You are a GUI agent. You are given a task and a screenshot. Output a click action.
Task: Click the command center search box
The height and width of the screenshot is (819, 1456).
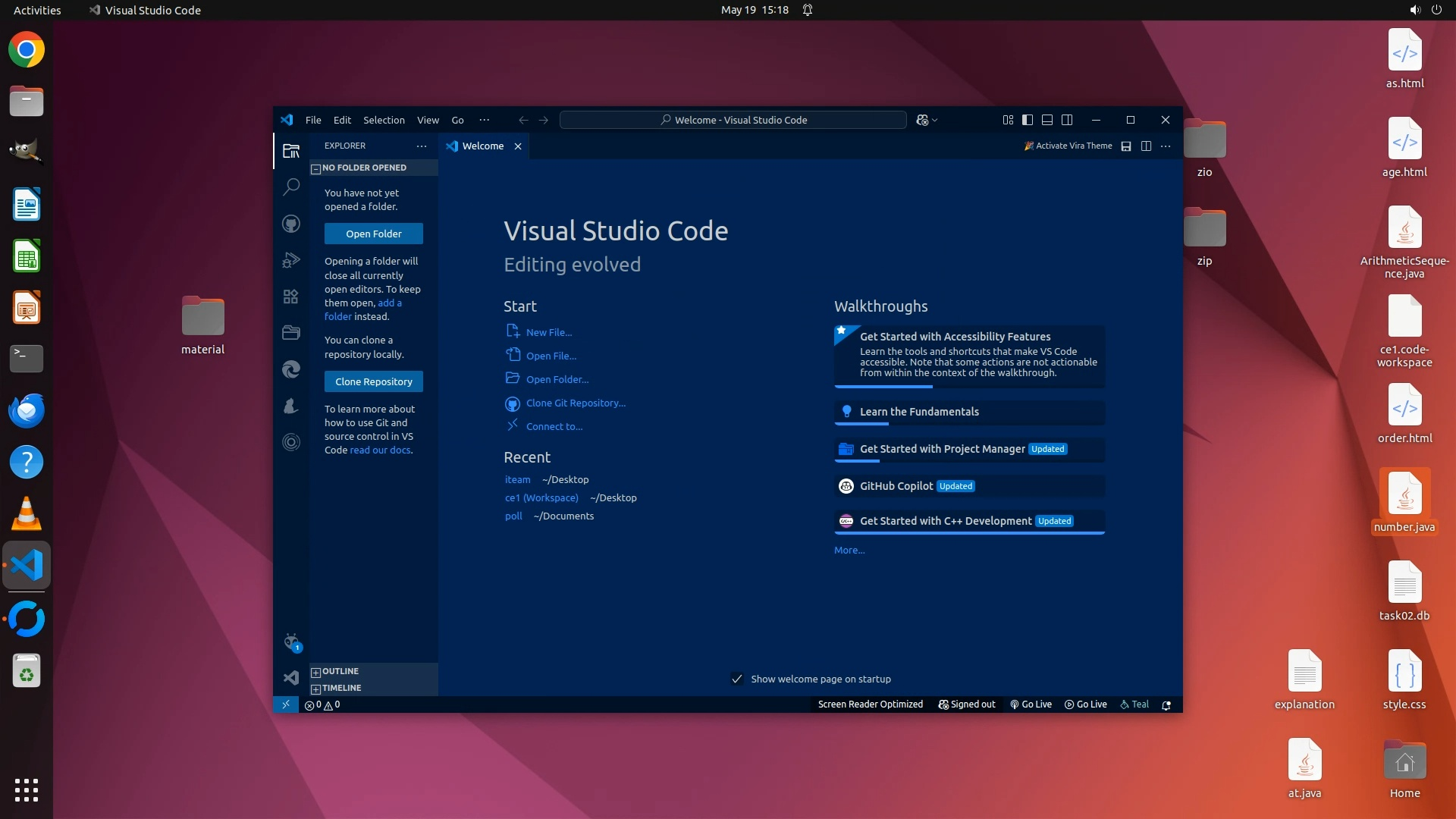coord(733,120)
